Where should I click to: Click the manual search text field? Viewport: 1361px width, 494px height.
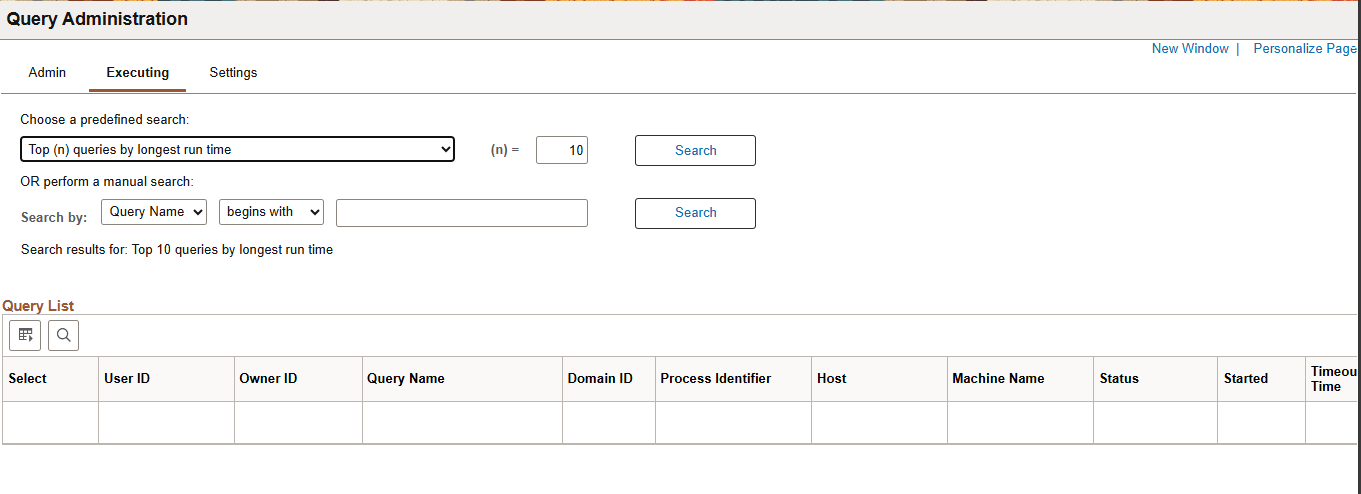click(461, 213)
